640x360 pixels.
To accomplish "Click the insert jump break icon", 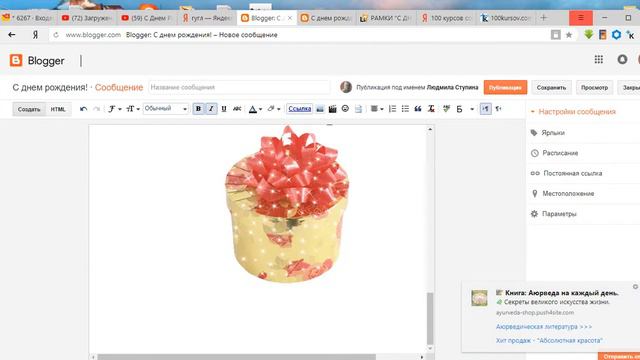I will pyautogui.click(x=358, y=109).
